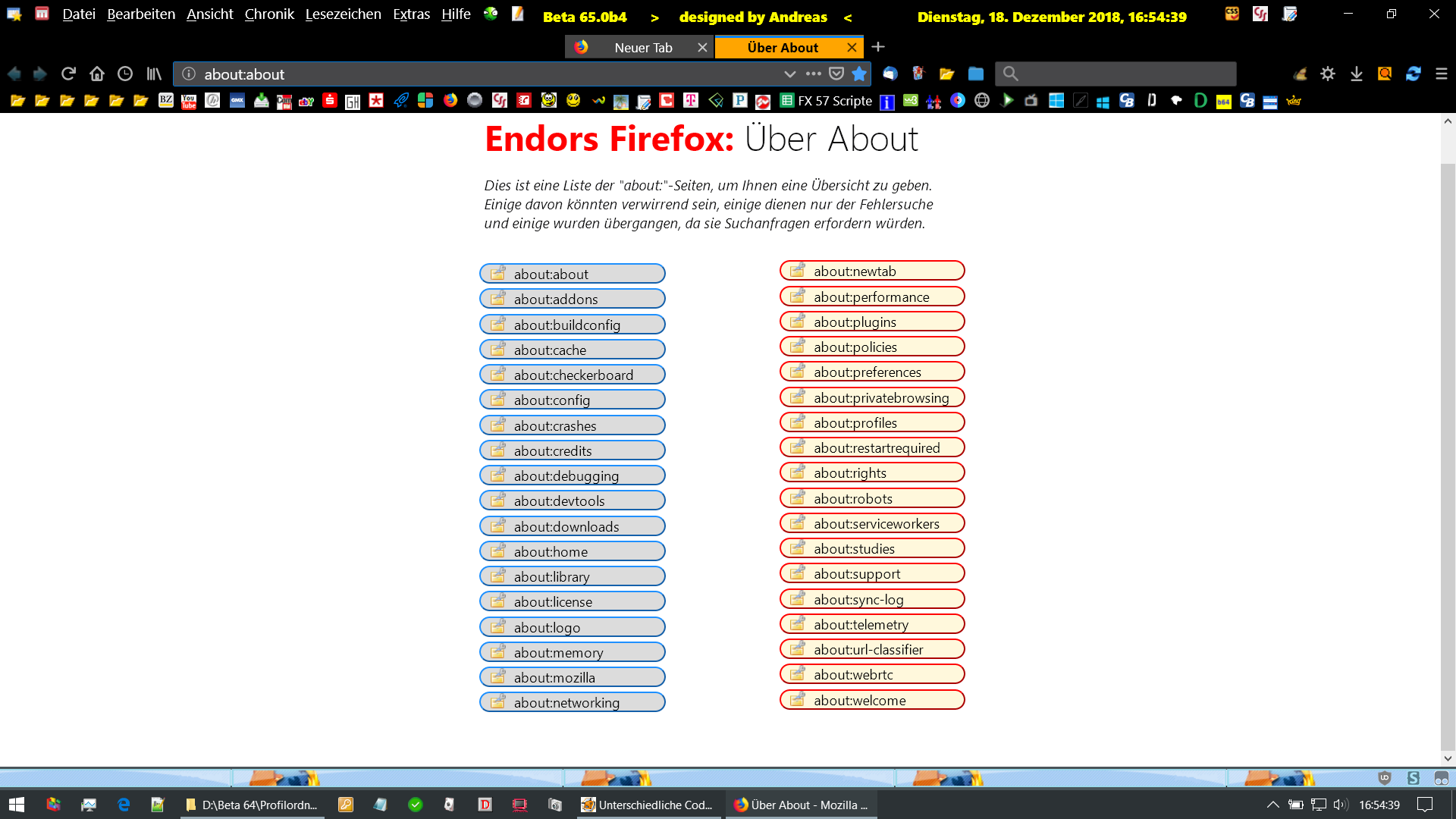Image resolution: width=1456 pixels, height=819 pixels.
Task: Go to the Firefox home page
Action: [96, 74]
